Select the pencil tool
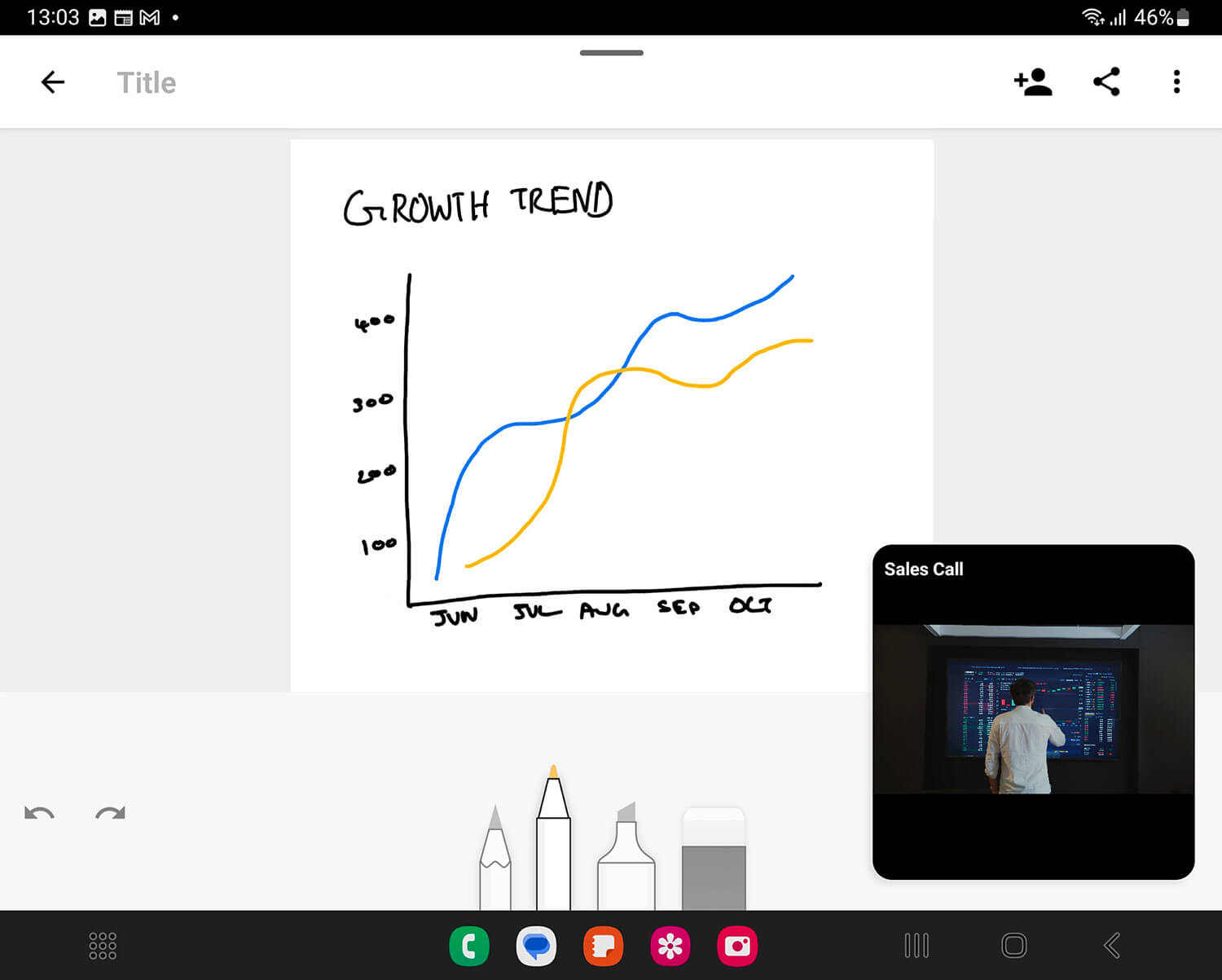This screenshot has height=980, width=1222. (495, 857)
